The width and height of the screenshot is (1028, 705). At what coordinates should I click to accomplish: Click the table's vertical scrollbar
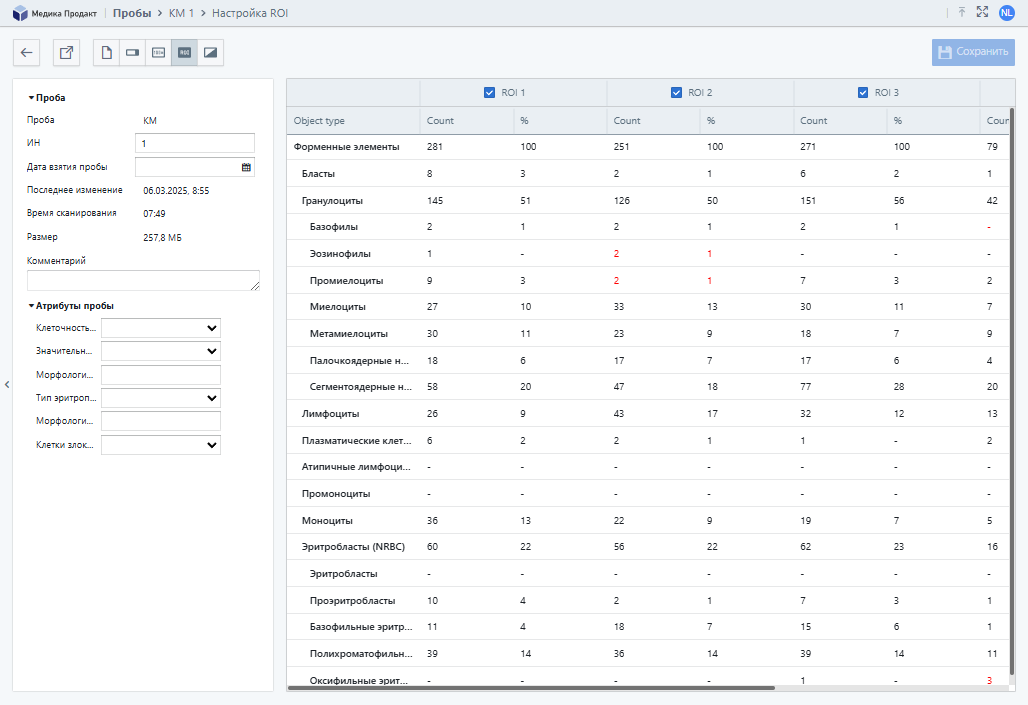1012,393
